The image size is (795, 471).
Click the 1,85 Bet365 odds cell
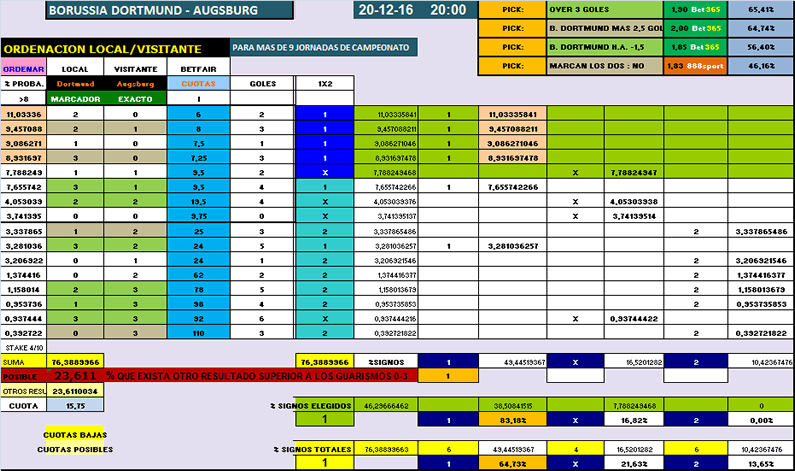696,47
